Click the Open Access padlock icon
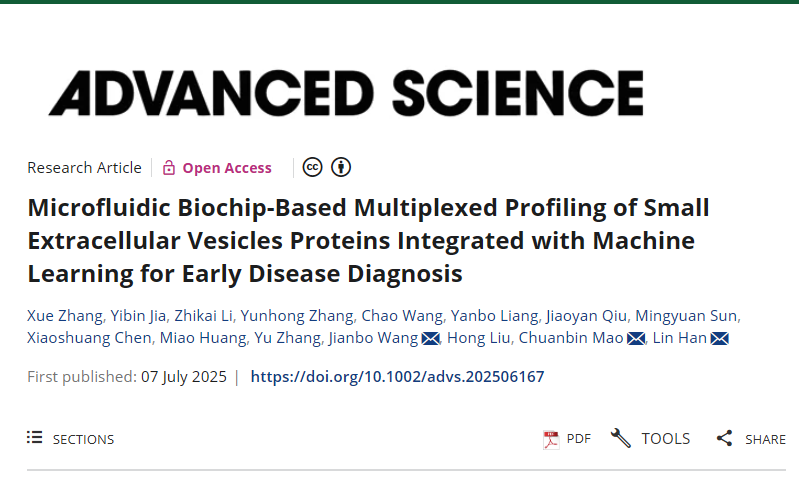This screenshot has width=799, height=479. pyautogui.click(x=169, y=168)
